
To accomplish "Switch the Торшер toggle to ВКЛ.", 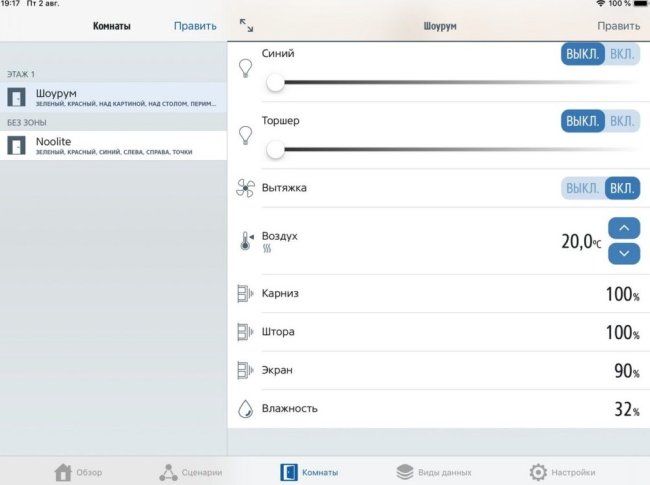I will pos(621,121).
